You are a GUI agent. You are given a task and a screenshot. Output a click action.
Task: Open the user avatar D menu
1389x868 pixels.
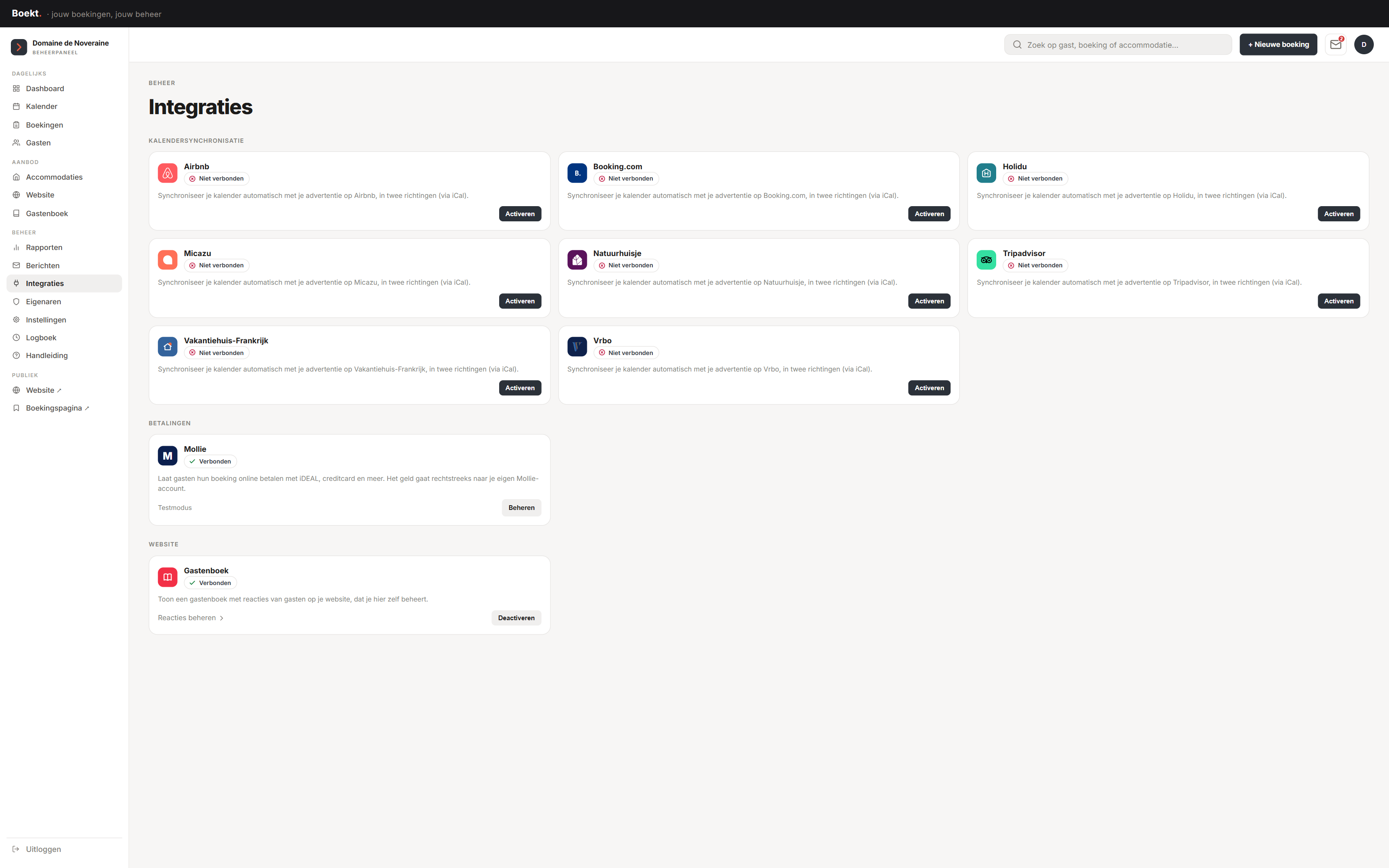(x=1364, y=44)
